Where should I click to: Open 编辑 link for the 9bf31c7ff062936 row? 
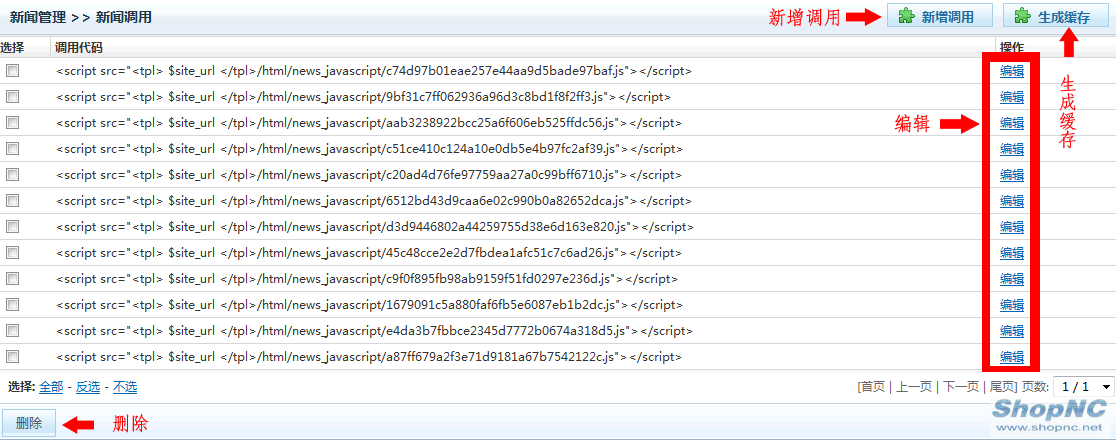pyautogui.click(x=1011, y=97)
